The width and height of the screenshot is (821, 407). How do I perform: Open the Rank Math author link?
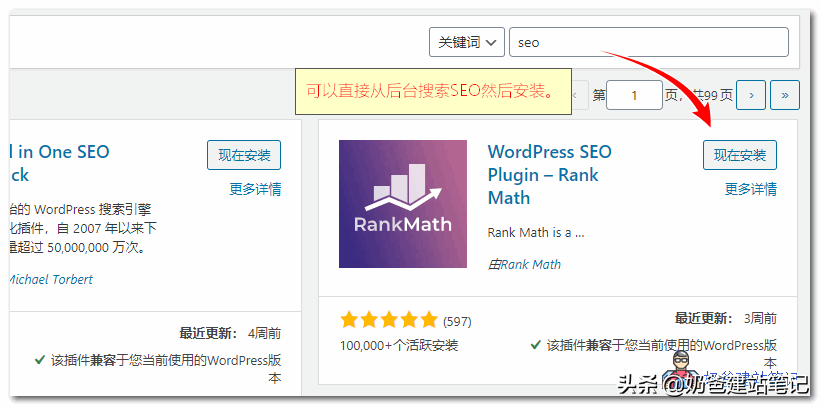click(x=530, y=265)
